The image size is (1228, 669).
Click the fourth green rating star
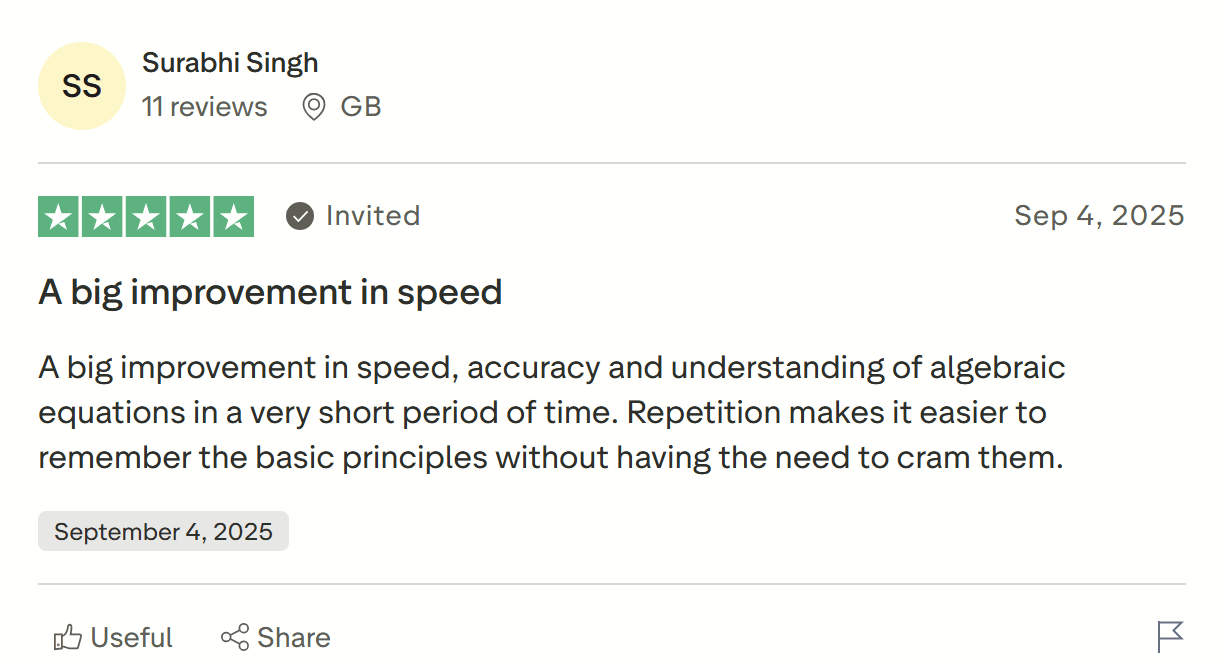(x=190, y=217)
